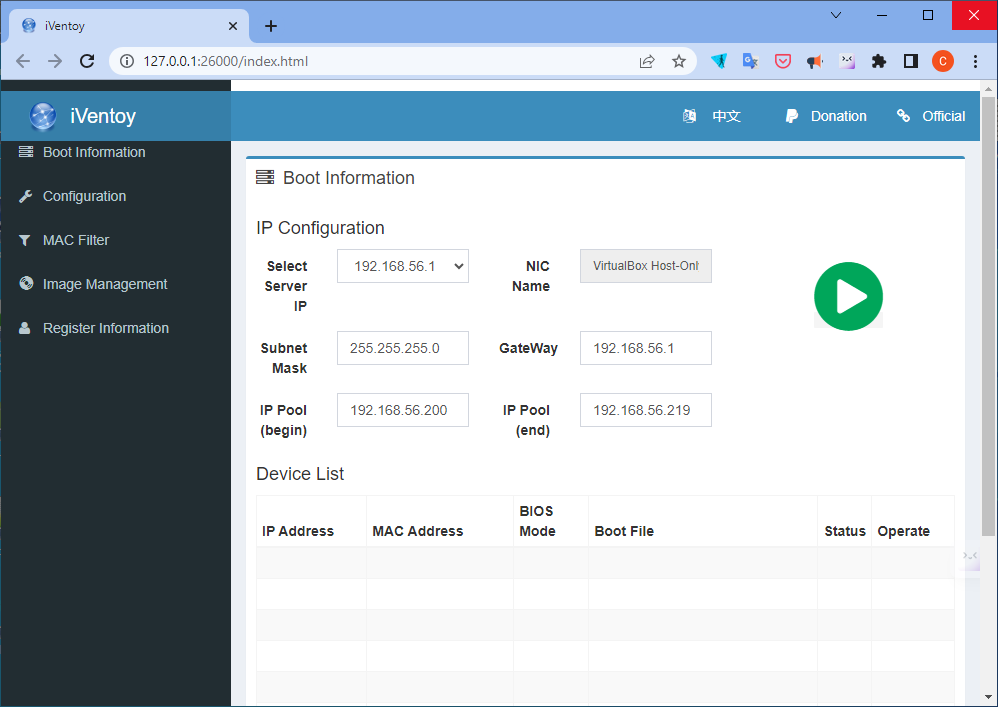The height and width of the screenshot is (707, 998).
Task: Click the Pocket extension icon
Action: (x=782, y=61)
